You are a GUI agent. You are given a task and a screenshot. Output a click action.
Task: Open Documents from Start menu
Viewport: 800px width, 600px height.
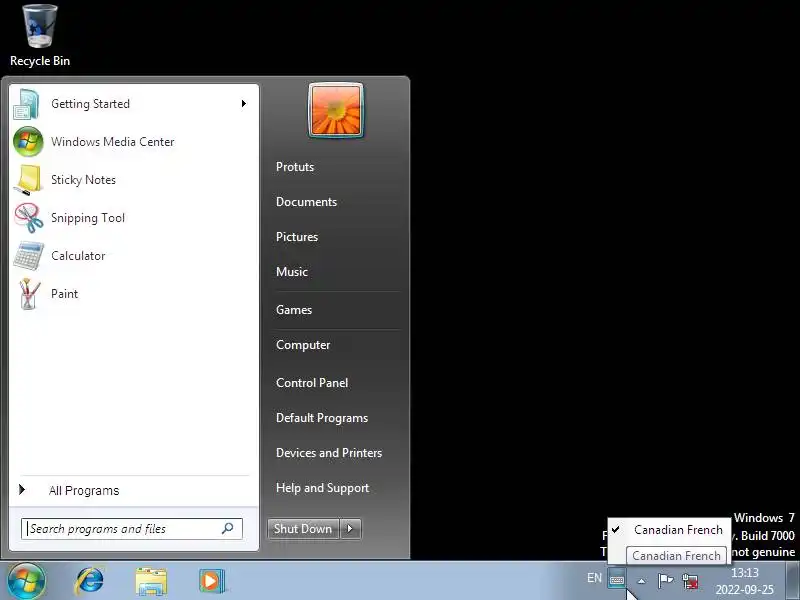pos(306,202)
